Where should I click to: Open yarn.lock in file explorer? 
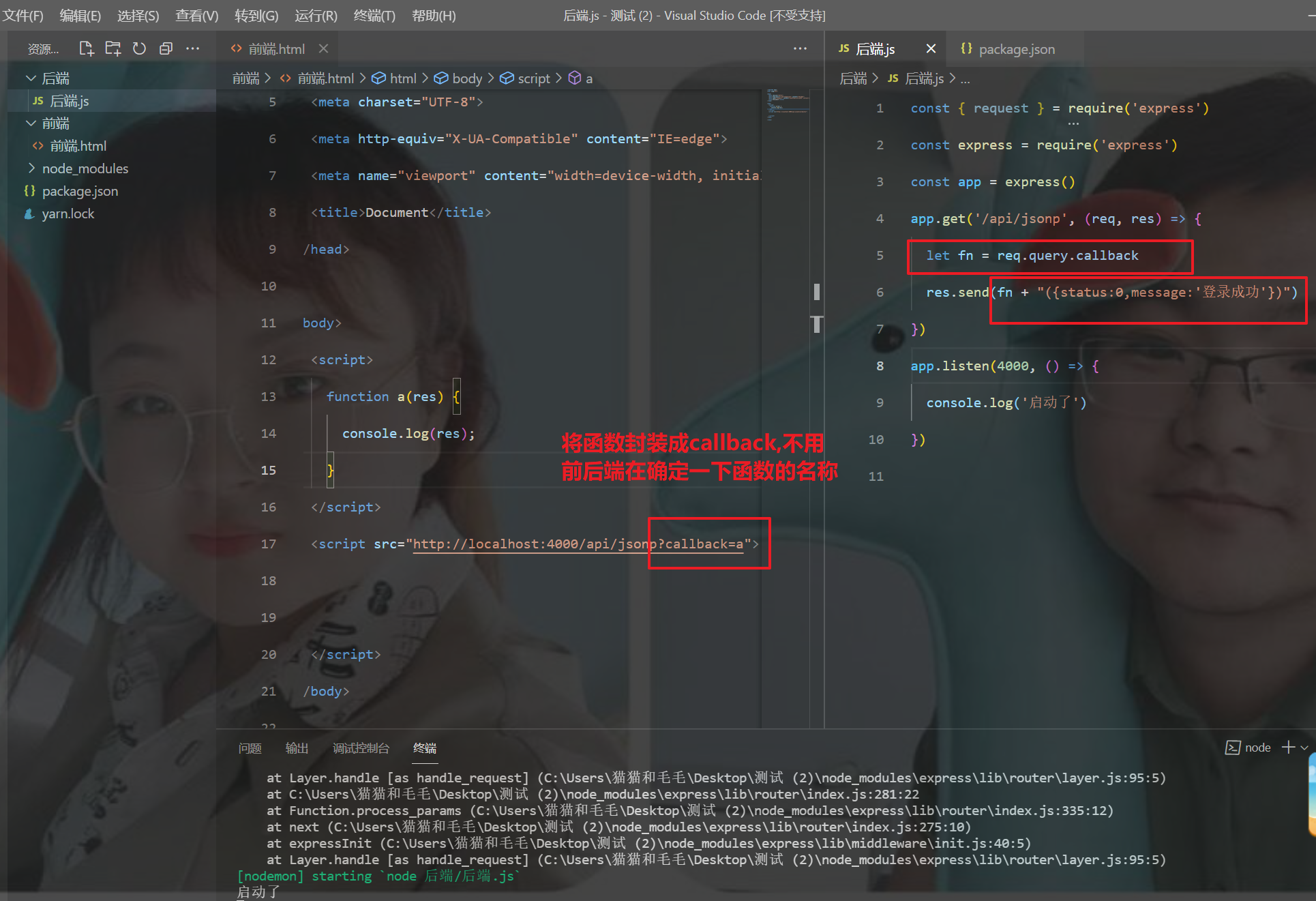68,213
